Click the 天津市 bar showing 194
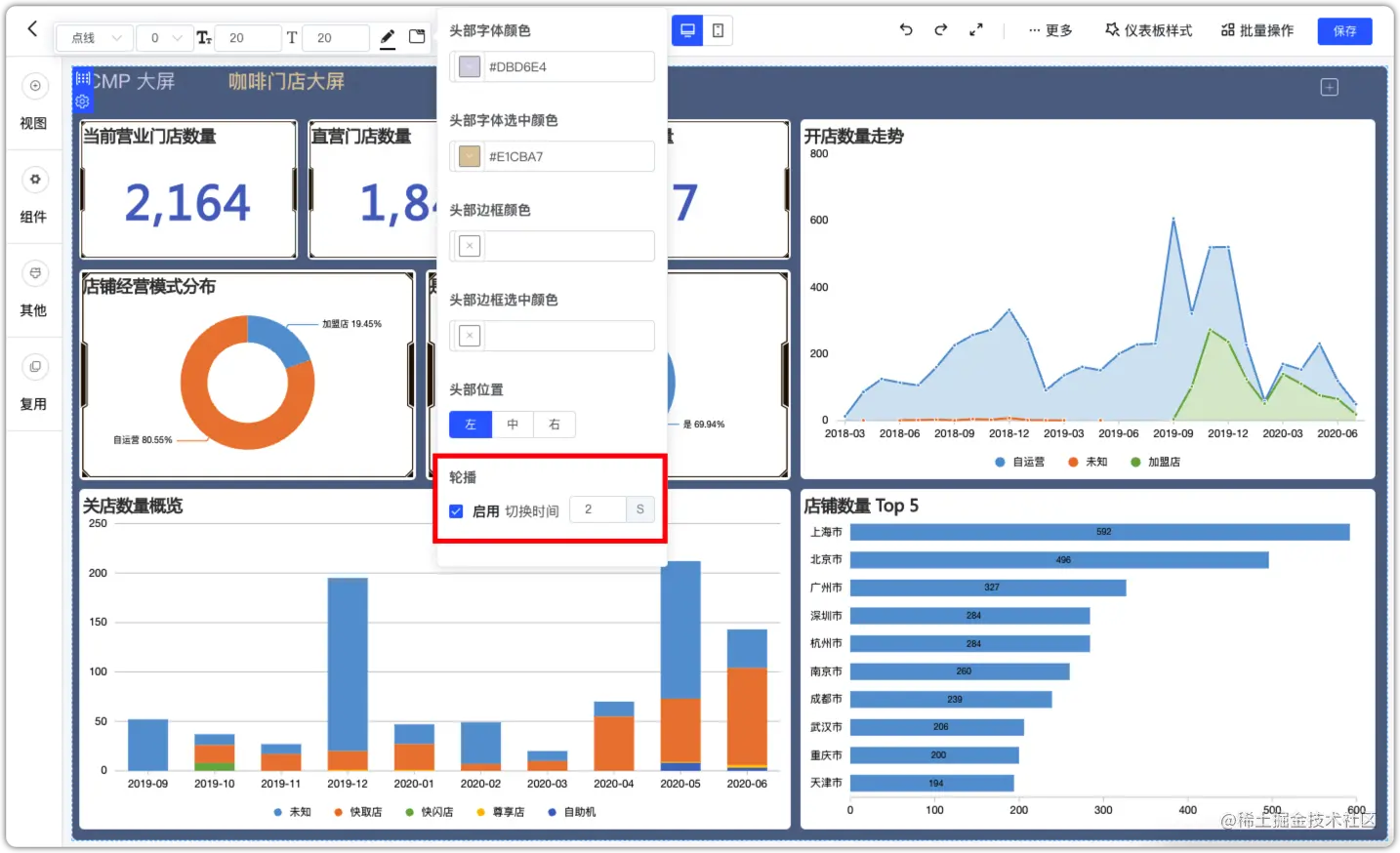 pyautogui.click(x=932, y=783)
